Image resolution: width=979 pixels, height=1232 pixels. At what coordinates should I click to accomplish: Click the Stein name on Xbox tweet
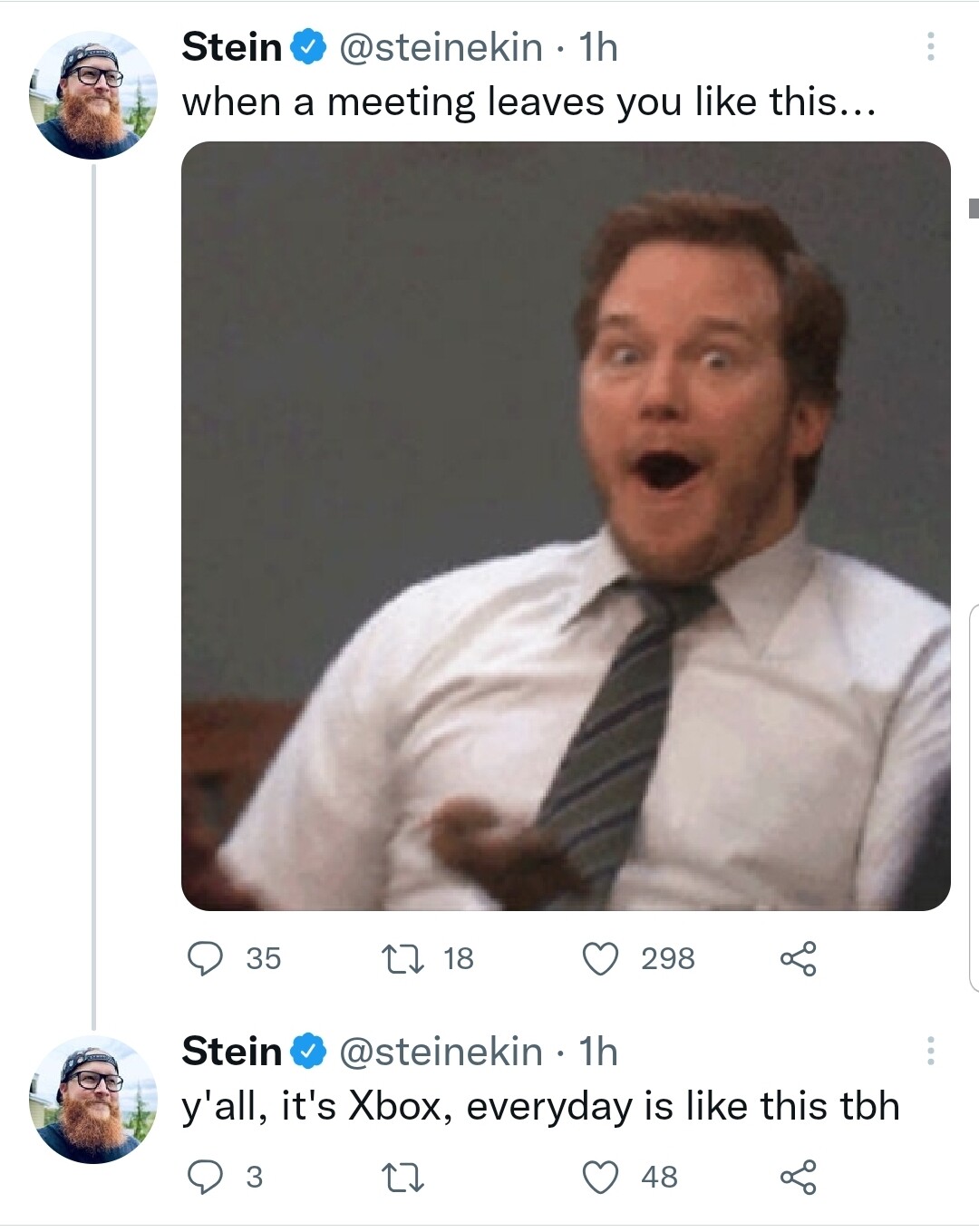coord(232,1052)
